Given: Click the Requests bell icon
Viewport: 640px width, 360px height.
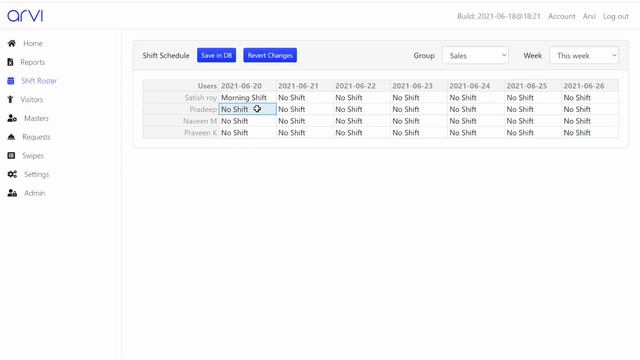Looking at the screenshot, I should tap(11, 137).
